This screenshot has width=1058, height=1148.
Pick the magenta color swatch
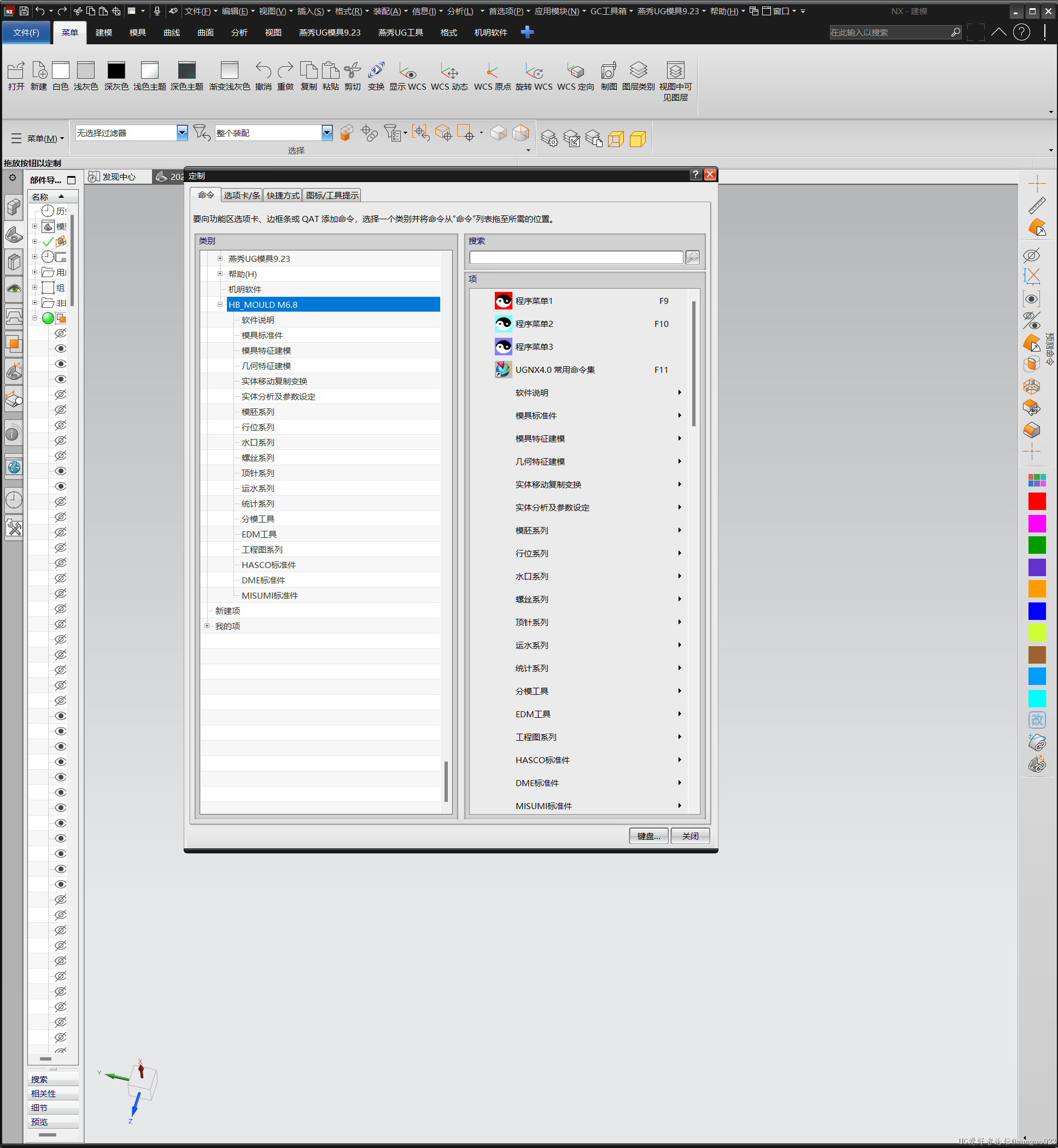(x=1037, y=523)
